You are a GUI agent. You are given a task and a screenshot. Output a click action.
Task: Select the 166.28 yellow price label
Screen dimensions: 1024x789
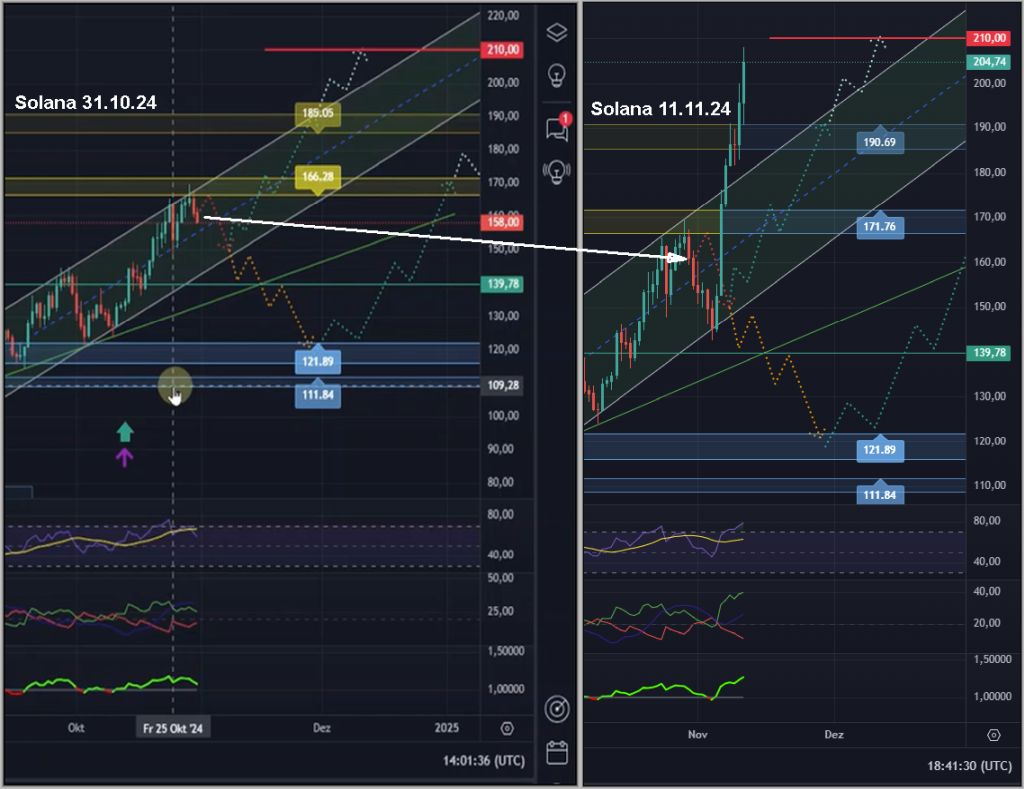318,177
